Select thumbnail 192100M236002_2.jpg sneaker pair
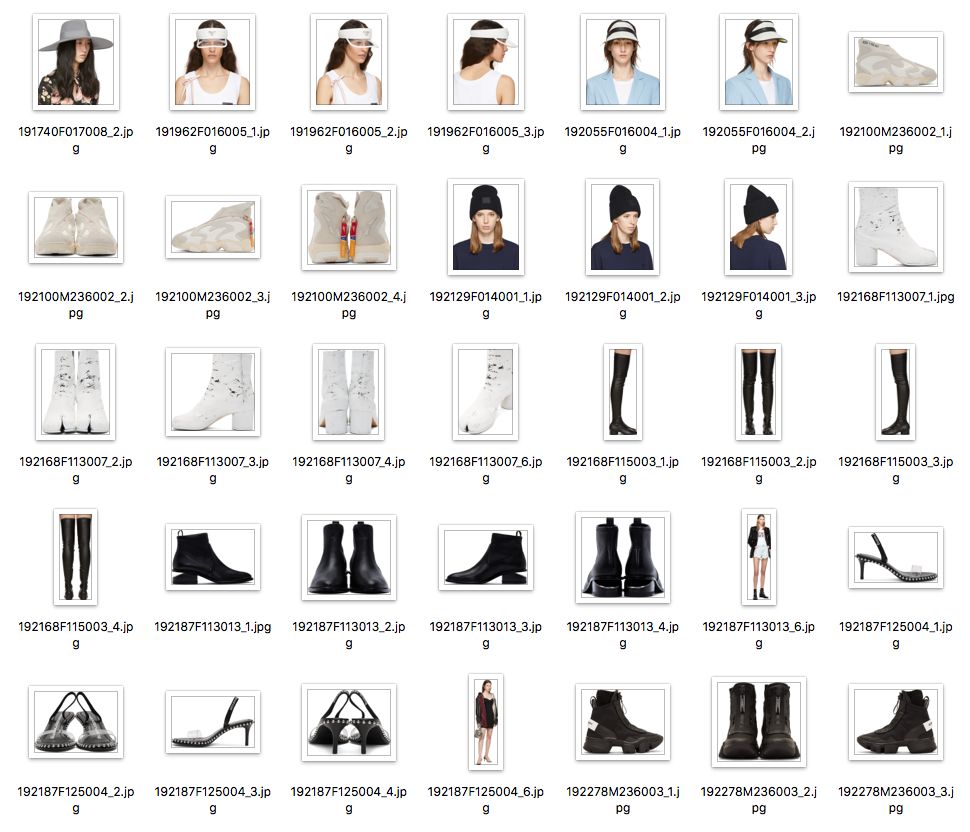The height and width of the screenshot is (832, 970). pos(75,227)
